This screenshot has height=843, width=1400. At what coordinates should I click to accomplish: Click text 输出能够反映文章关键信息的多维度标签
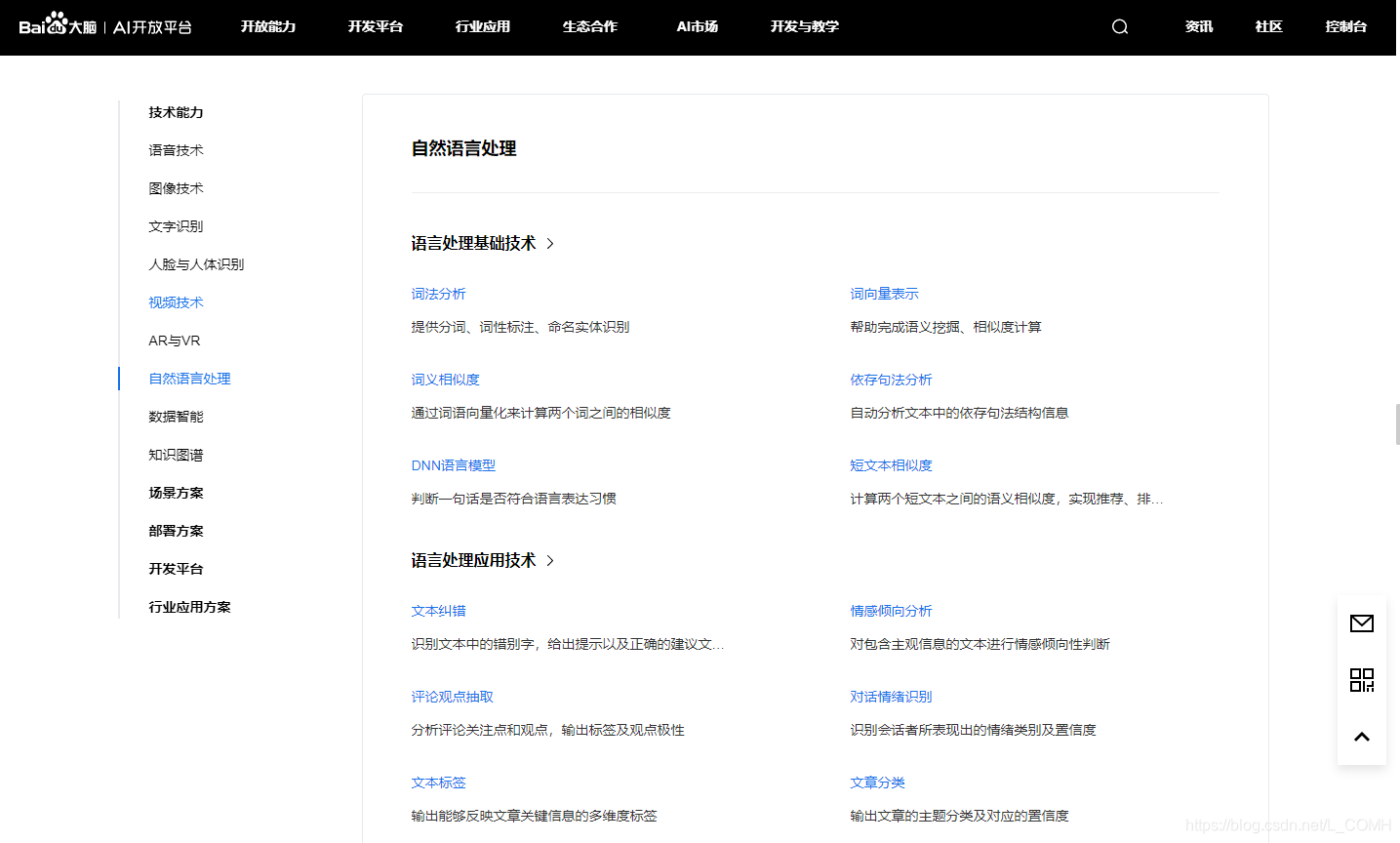pos(535,816)
